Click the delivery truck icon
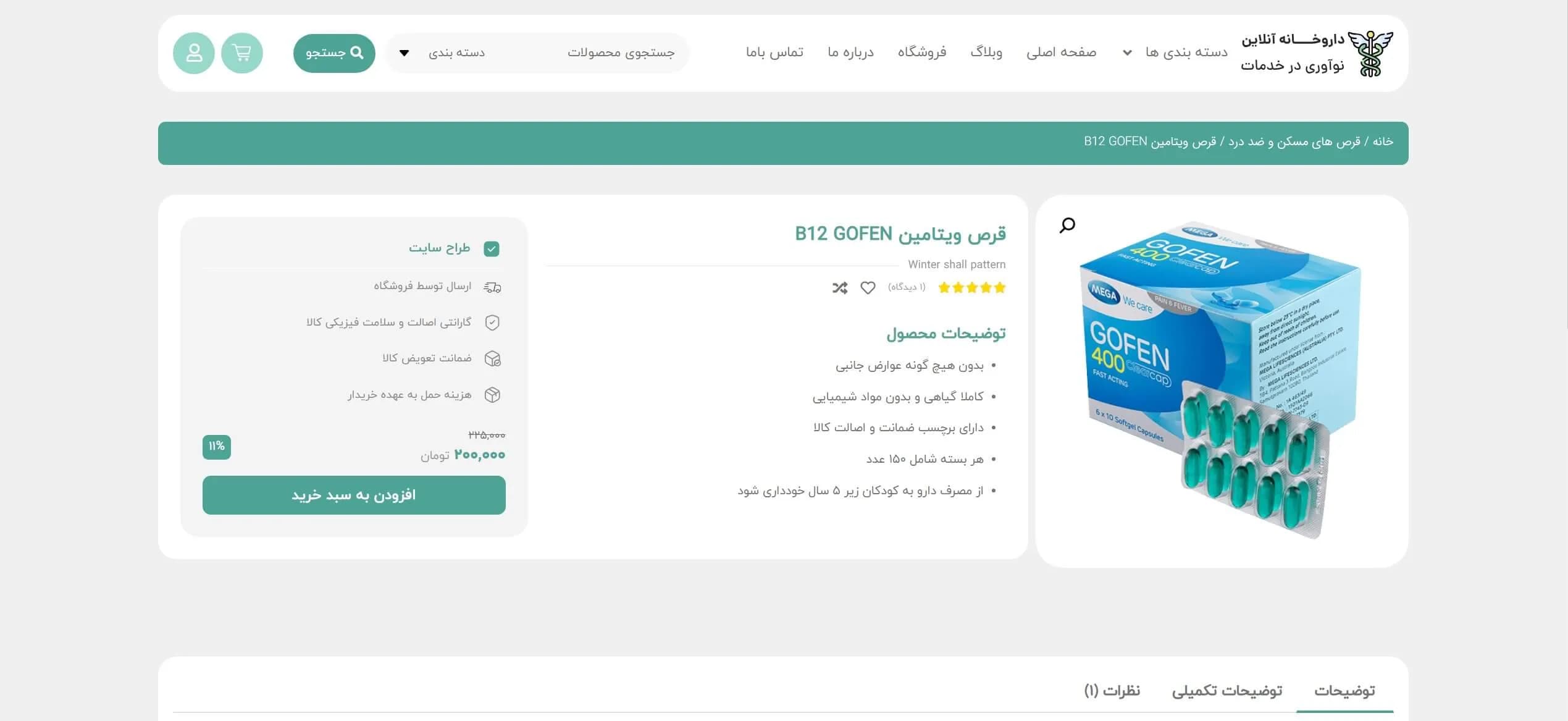The width and height of the screenshot is (1568, 721). 492,287
